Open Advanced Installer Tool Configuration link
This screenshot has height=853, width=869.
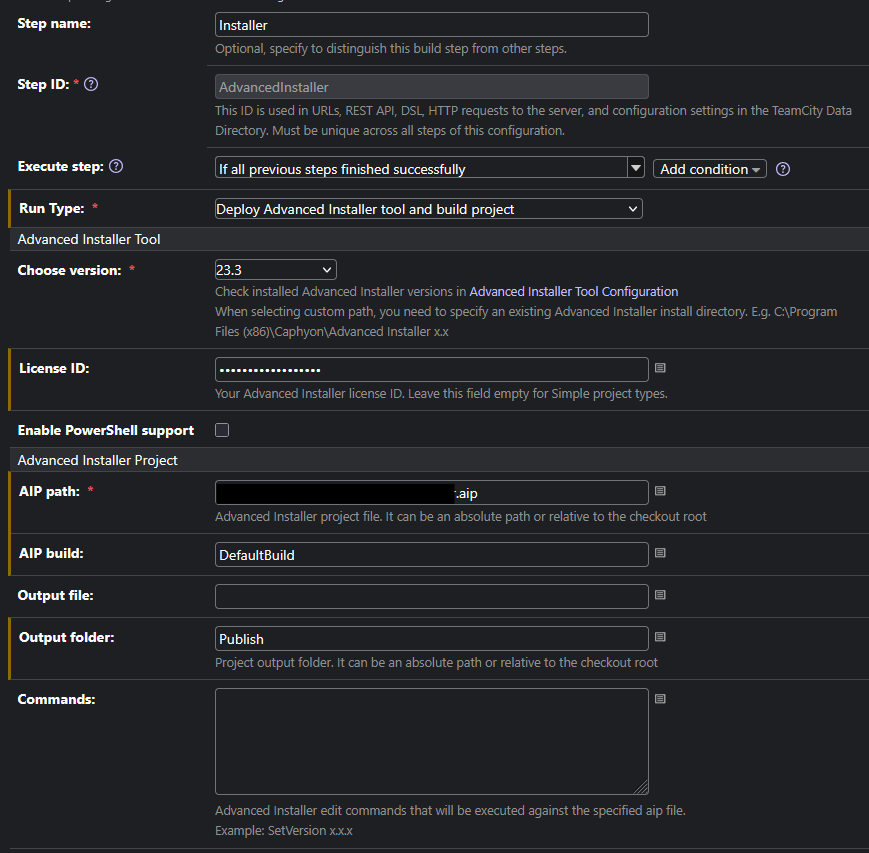[574, 292]
